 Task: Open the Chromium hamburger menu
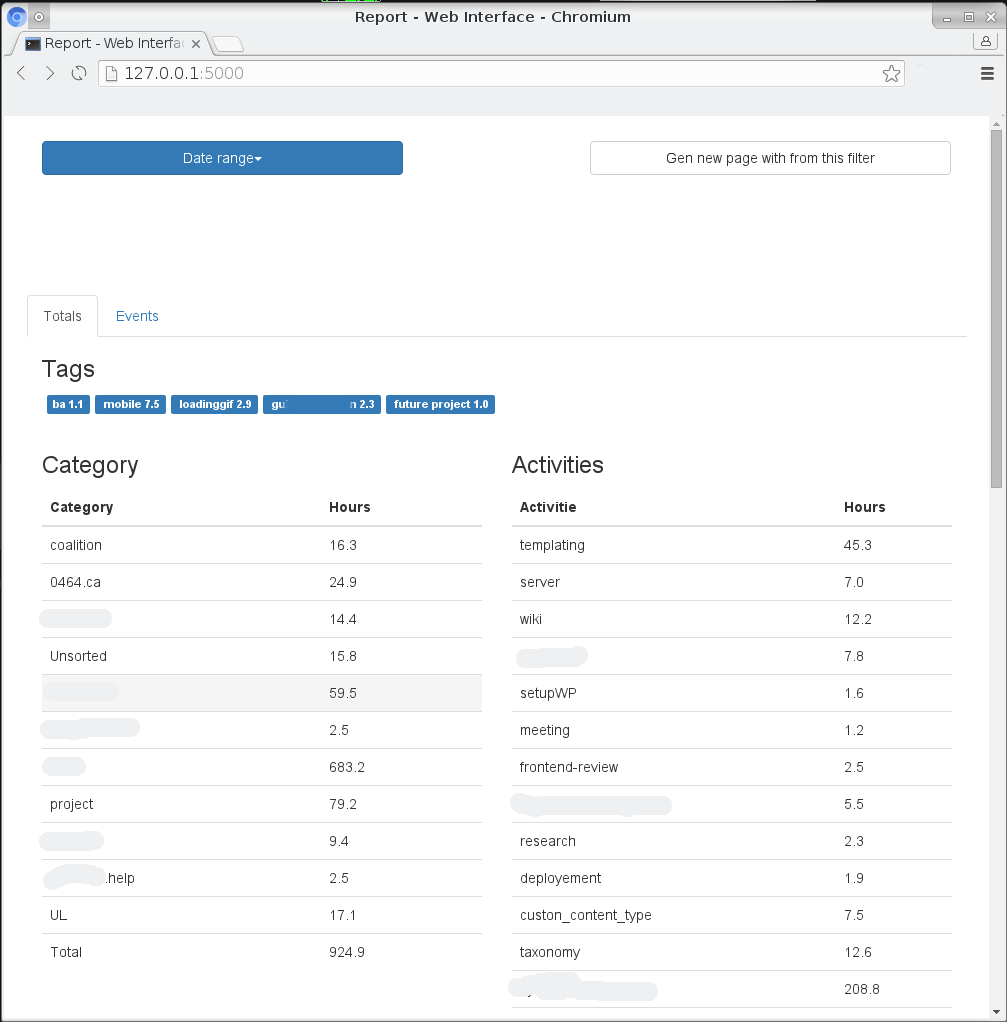(x=987, y=74)
